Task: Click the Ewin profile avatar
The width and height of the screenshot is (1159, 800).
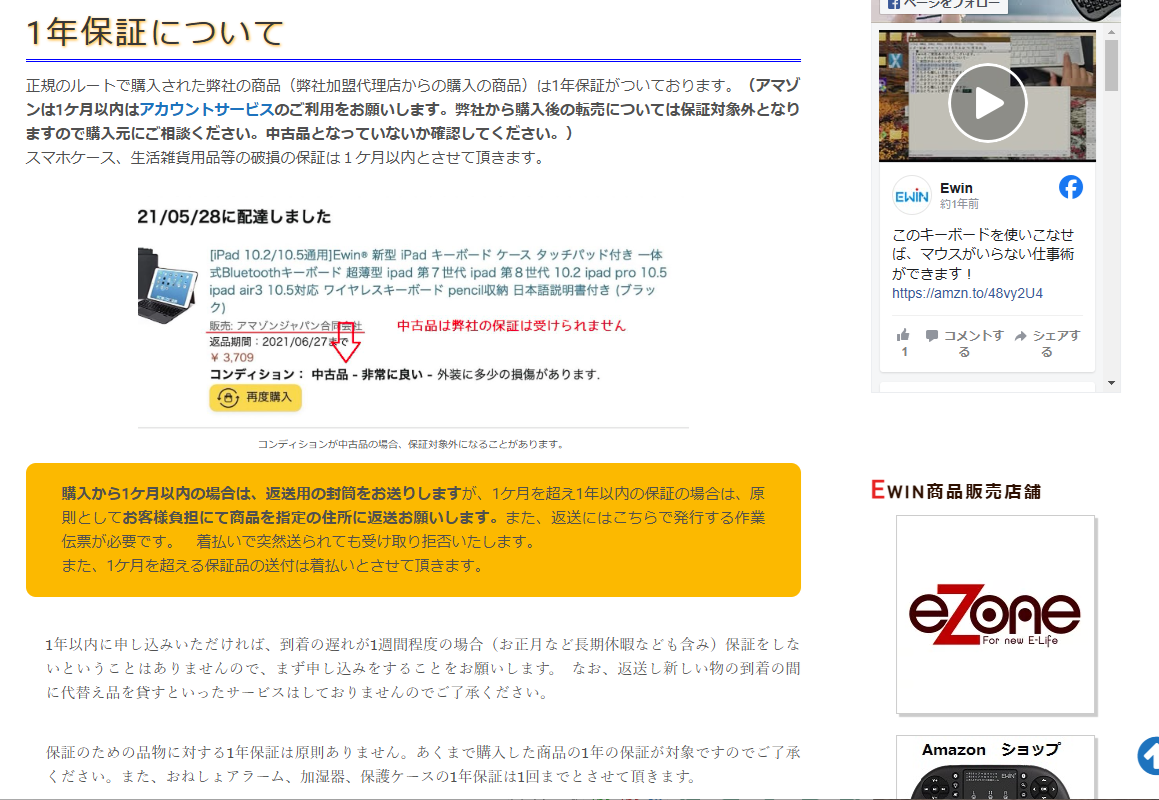Action: coord(911,195)
